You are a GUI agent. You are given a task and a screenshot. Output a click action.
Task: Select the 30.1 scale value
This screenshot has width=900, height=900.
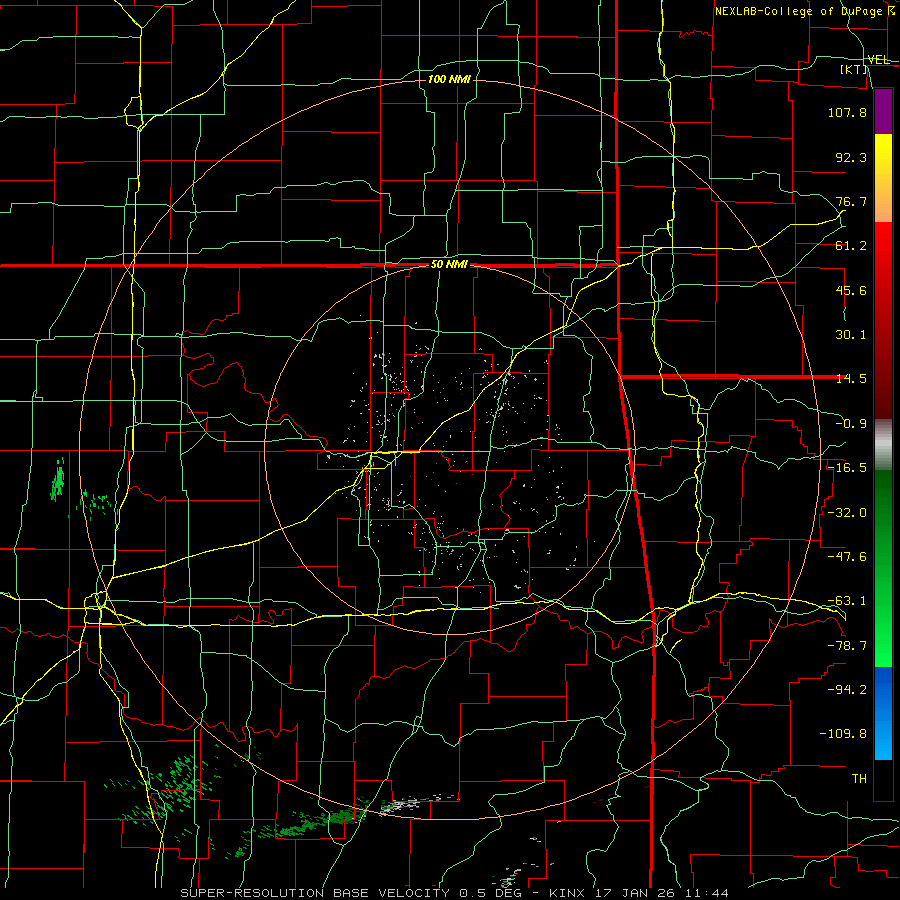click(851, 335)
